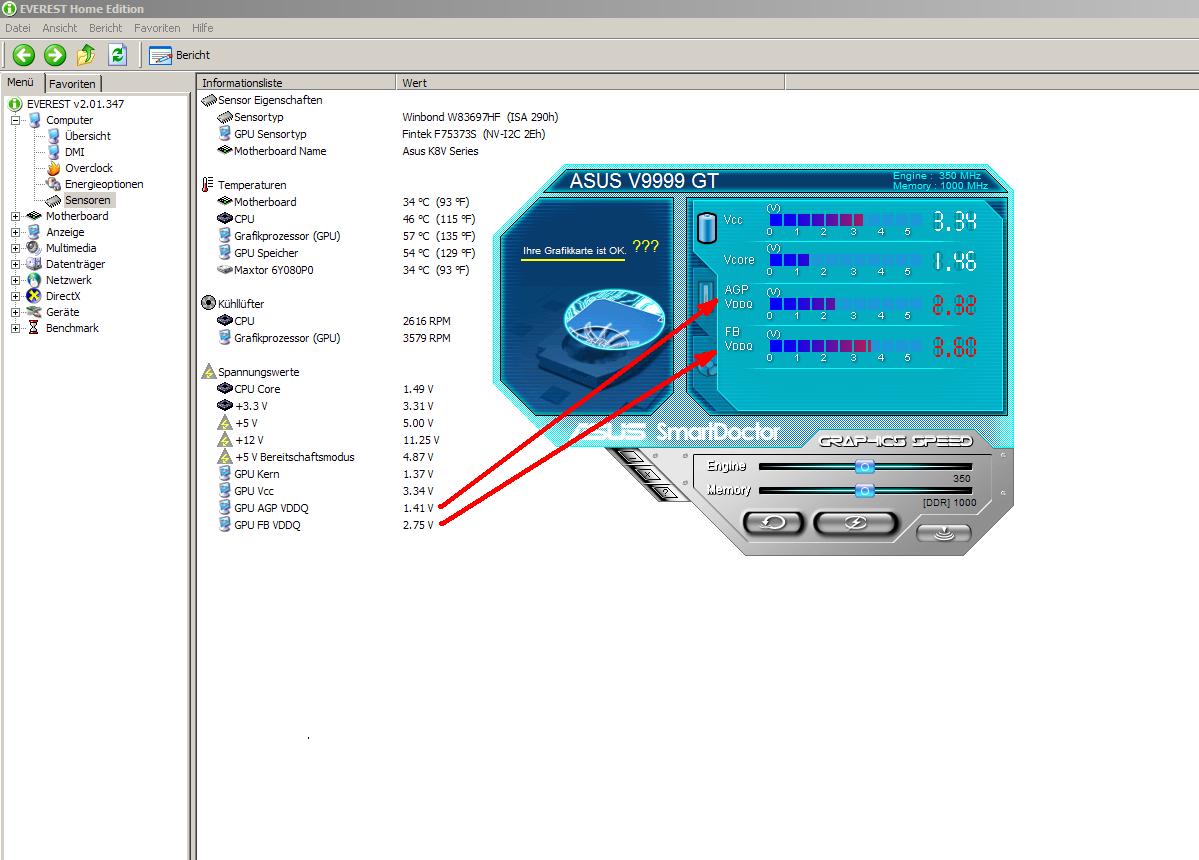This screenshot has width=1199, height=860.
Task: Click the cooling fan picture in SmartDoctor
Action: pyautogui.click(x=614, y=320)
